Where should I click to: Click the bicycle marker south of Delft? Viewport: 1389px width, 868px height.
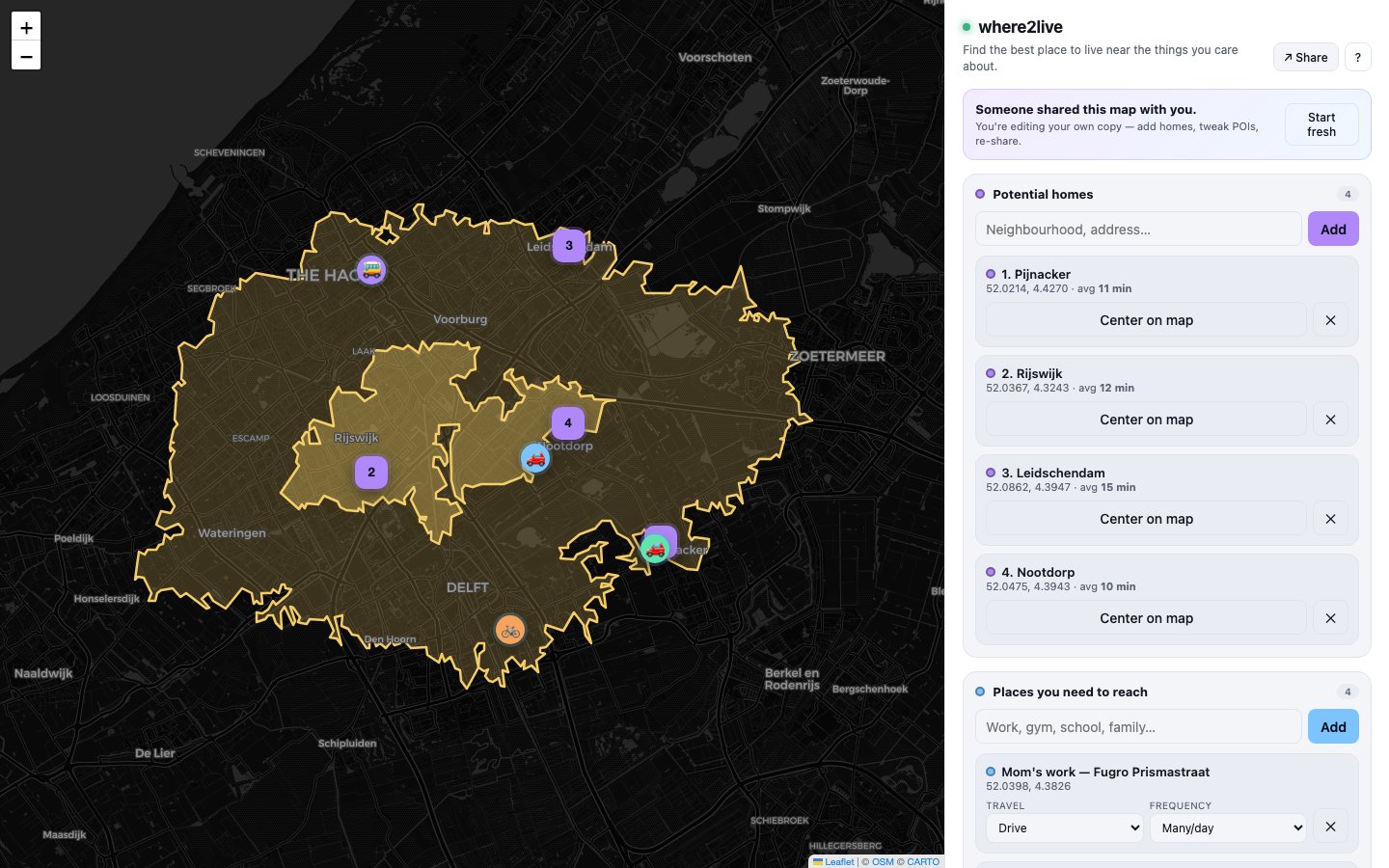pyautogui.click(x=510, y=631)
